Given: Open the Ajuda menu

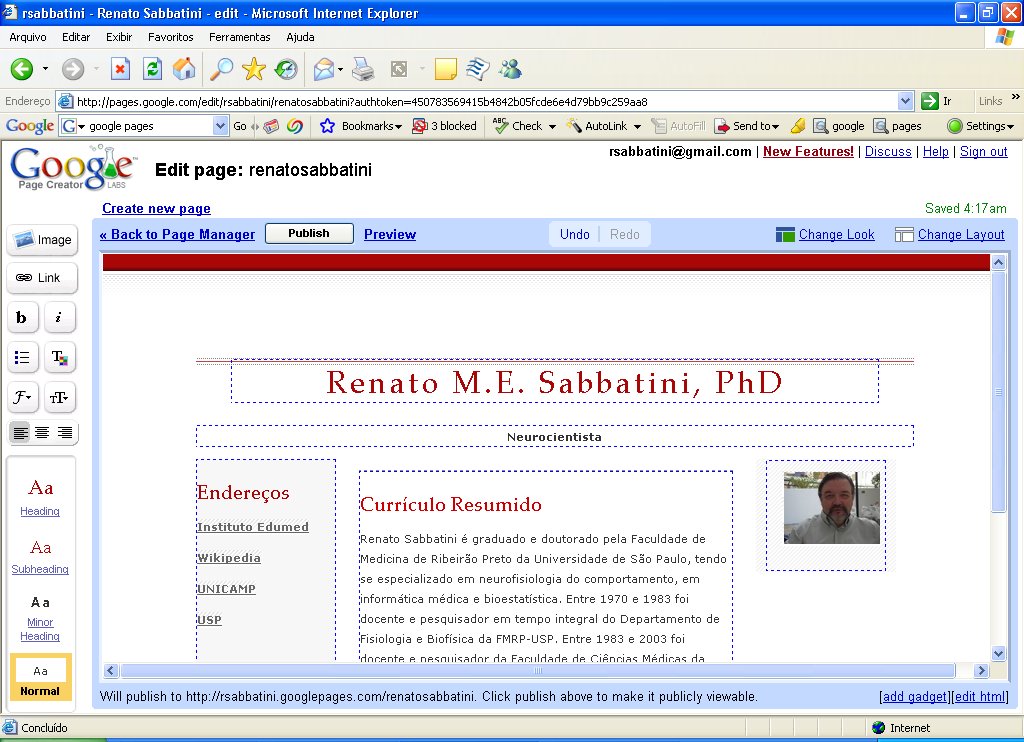Looking at the screenshot, I should point(300,37).
